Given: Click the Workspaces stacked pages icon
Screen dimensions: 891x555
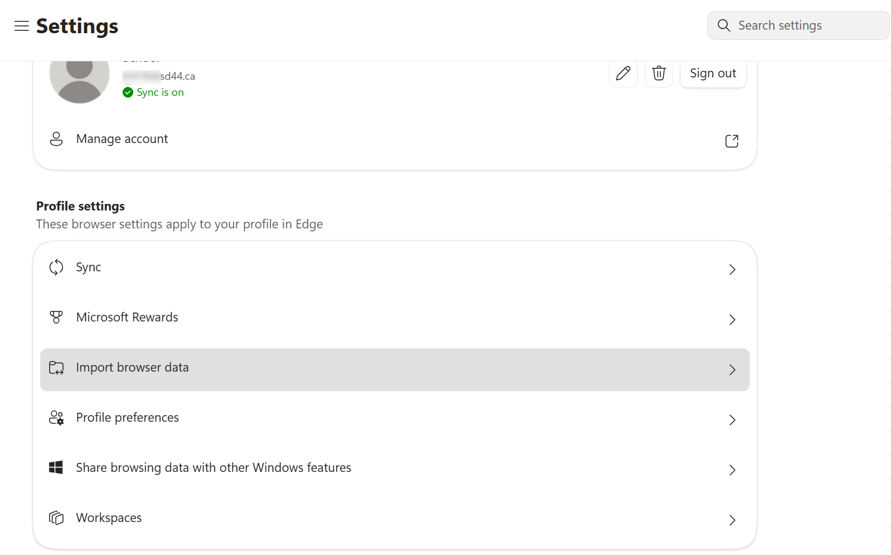Looking at the screenshot, I should click(56, 518).
